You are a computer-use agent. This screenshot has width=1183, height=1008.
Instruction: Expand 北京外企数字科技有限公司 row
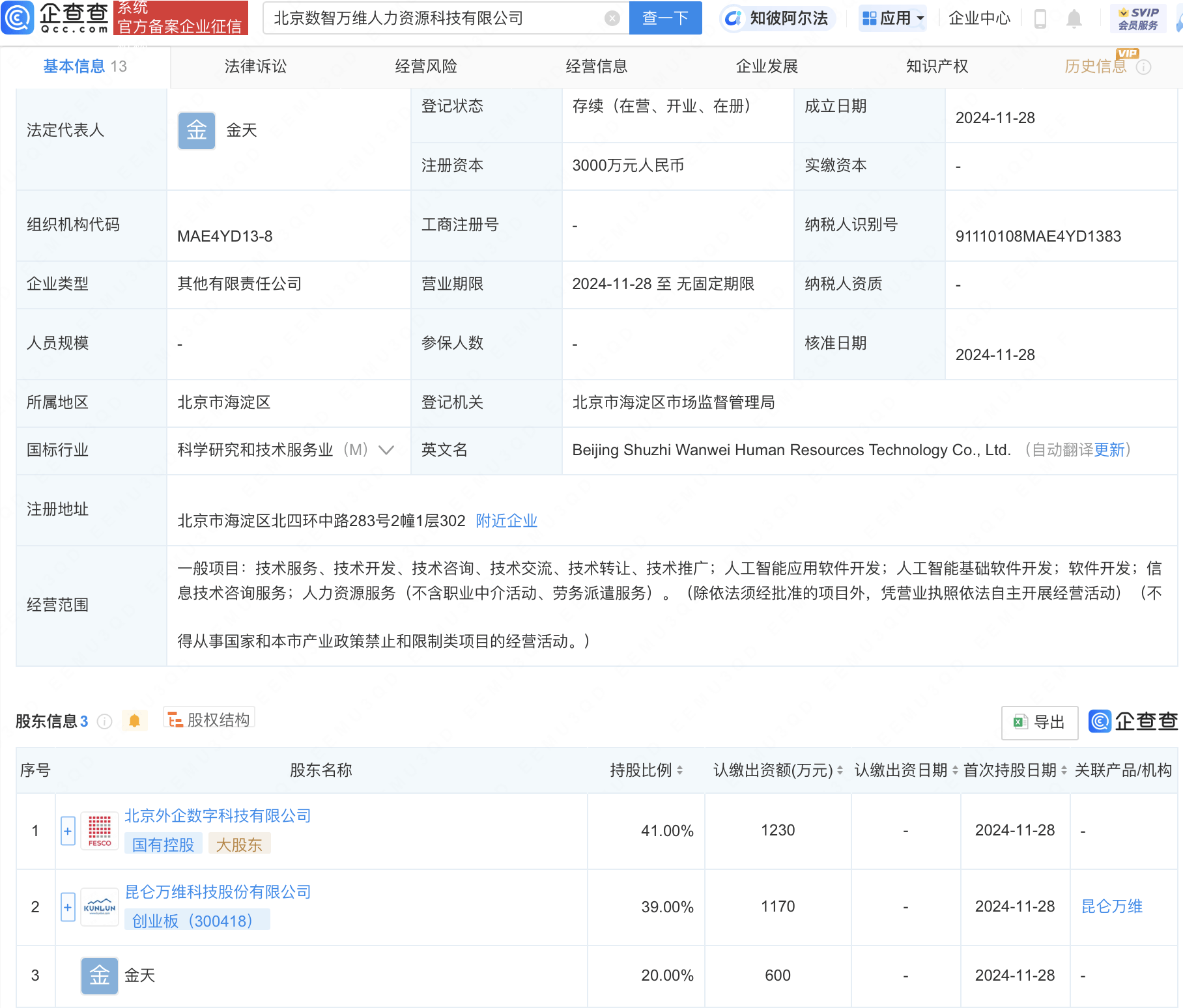point(68,831)
